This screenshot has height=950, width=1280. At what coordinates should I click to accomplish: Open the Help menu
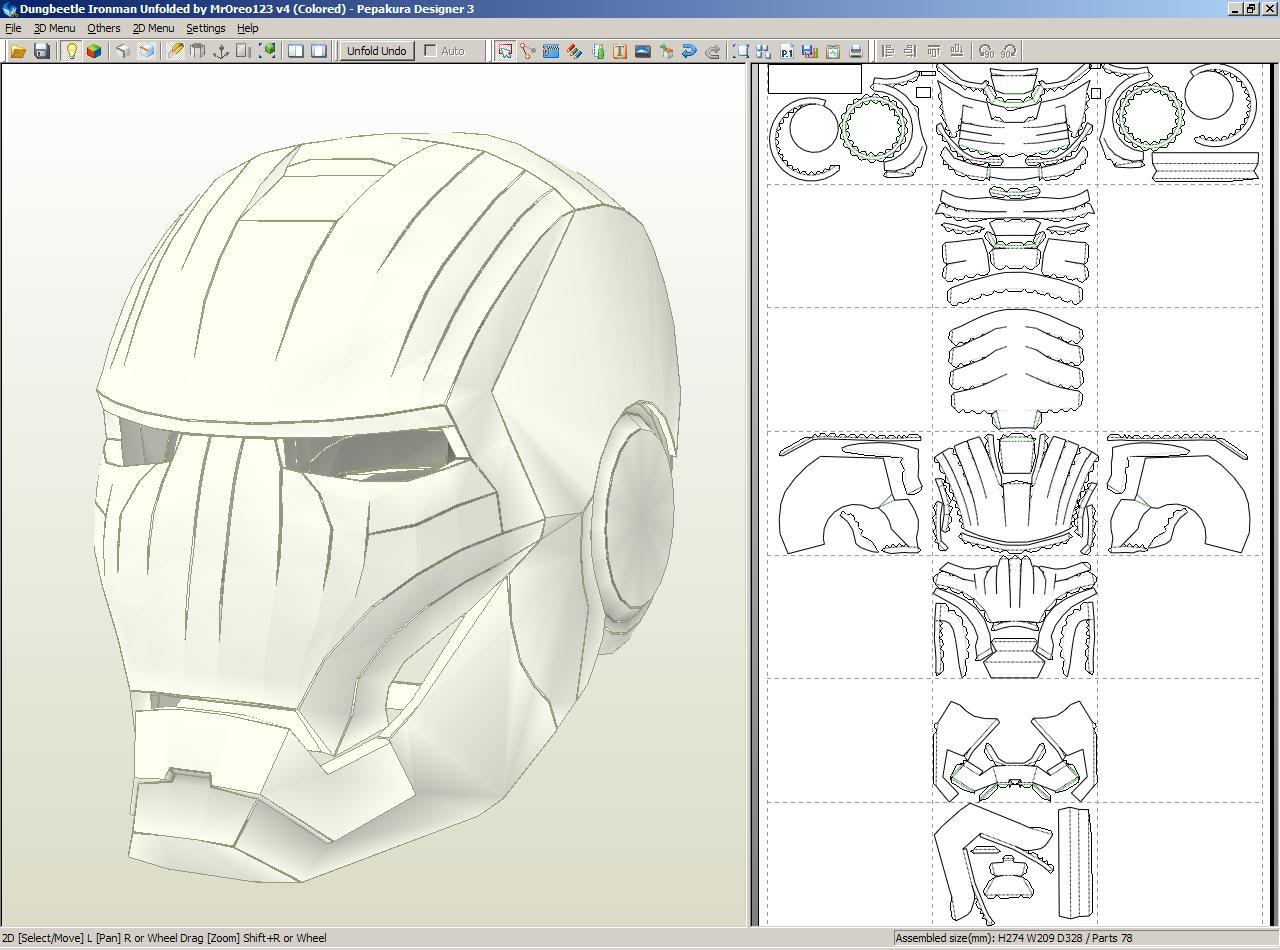pos(247,28)
